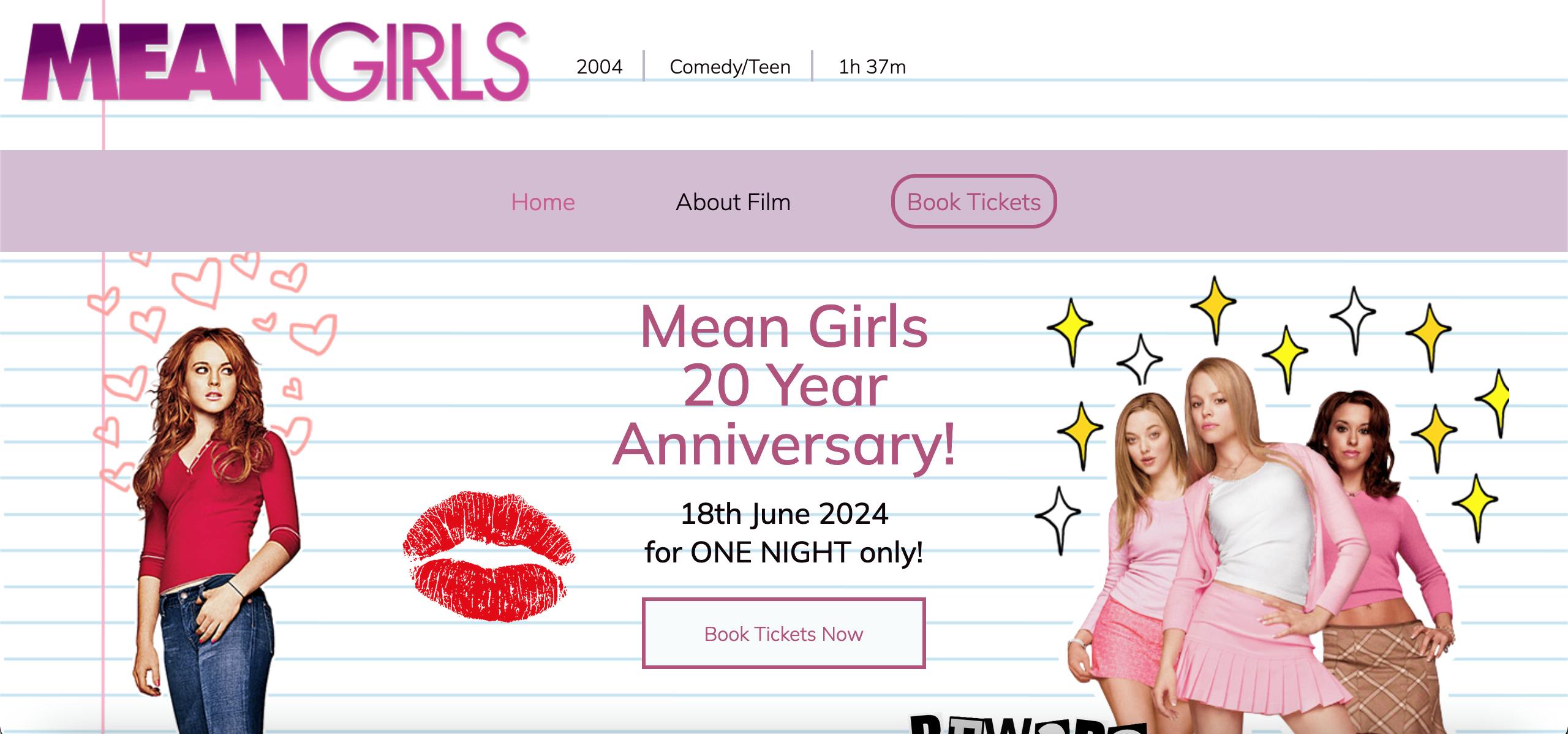Click the for ONE NIGHT only text
The image size is (1568, 734).
point(784,552)
